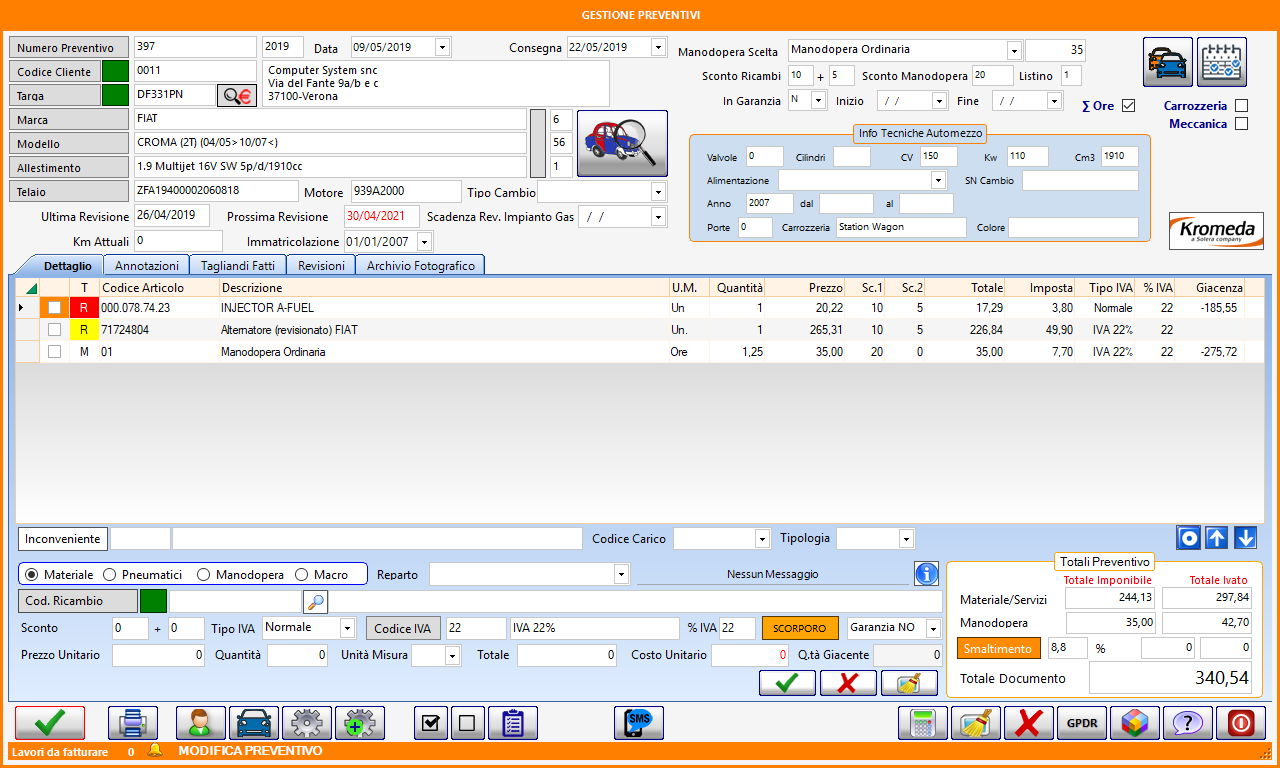Click the SCORPORO button
Screen dimensions: 1280x768
click(x=800, y=628)
